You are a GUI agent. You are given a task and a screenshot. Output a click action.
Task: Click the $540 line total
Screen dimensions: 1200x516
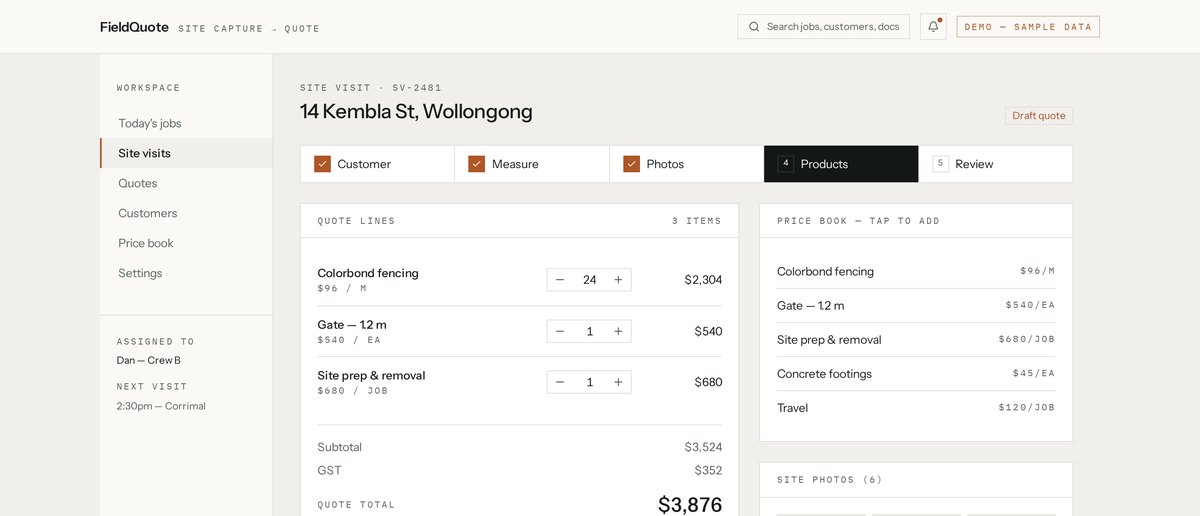coord(708,331)
